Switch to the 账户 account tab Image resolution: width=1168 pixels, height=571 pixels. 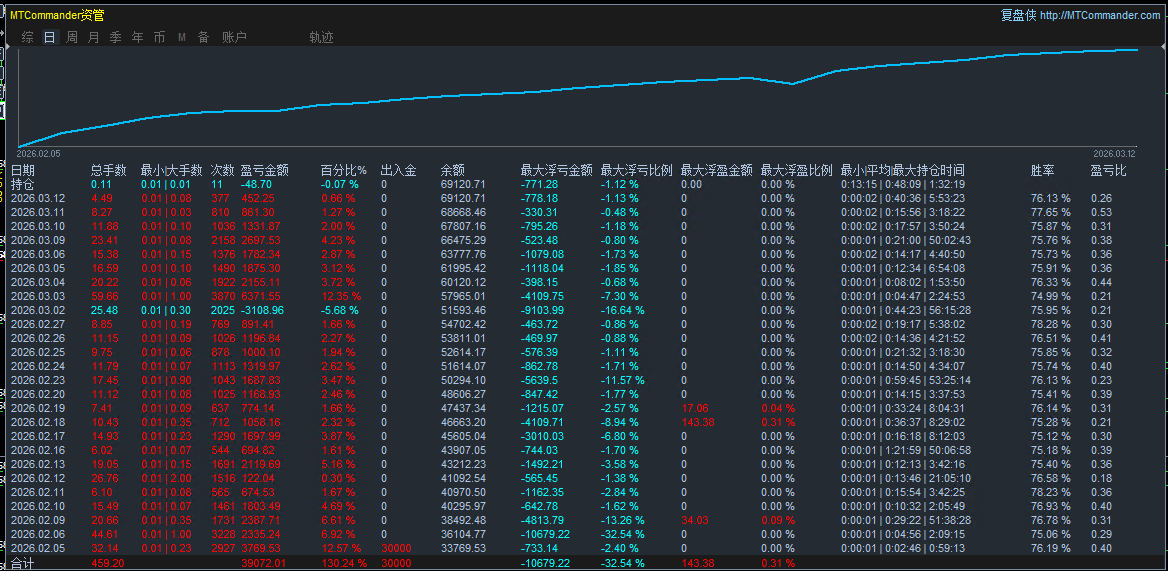click(x=235, y=37)
